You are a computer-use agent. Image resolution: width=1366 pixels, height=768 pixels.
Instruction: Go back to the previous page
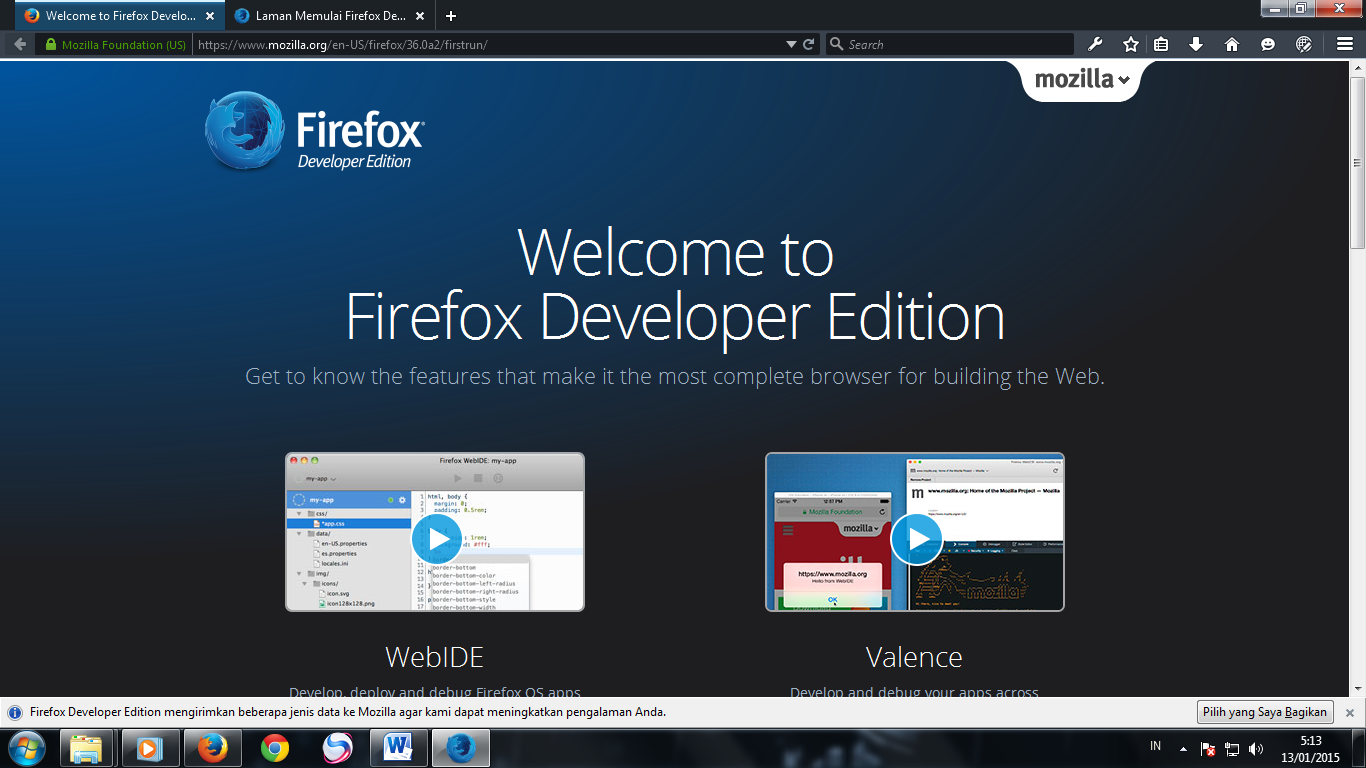tap(20, 44)
